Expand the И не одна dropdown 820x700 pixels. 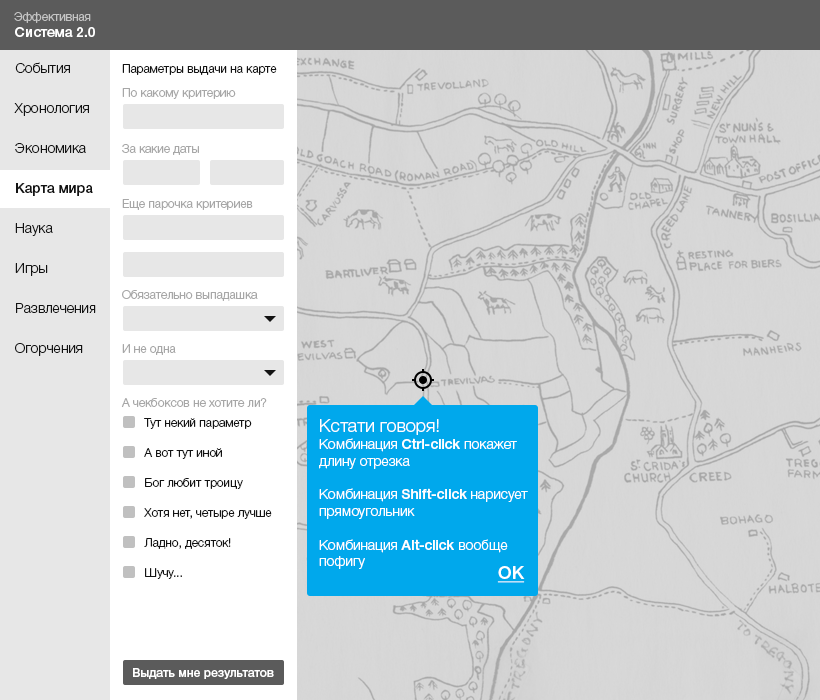(203, 373)
